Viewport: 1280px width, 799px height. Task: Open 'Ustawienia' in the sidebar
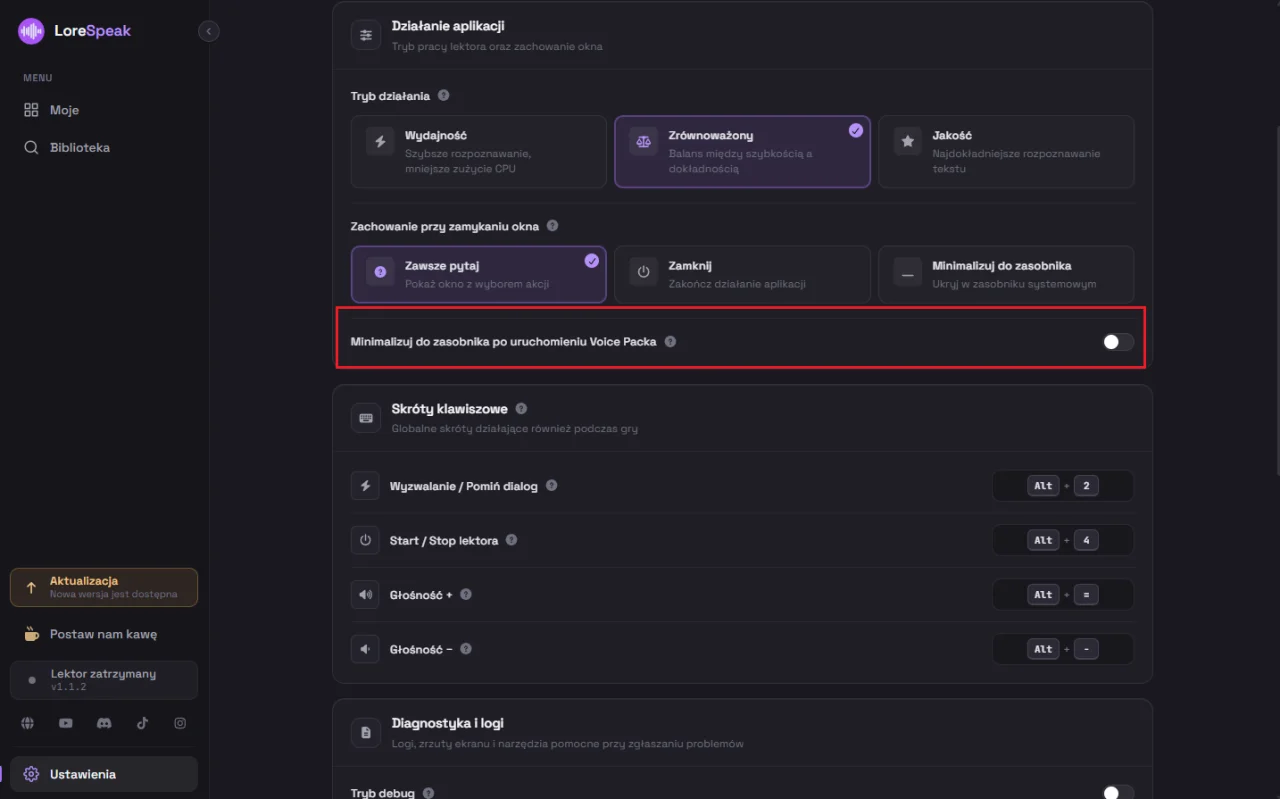pos(104,774)
